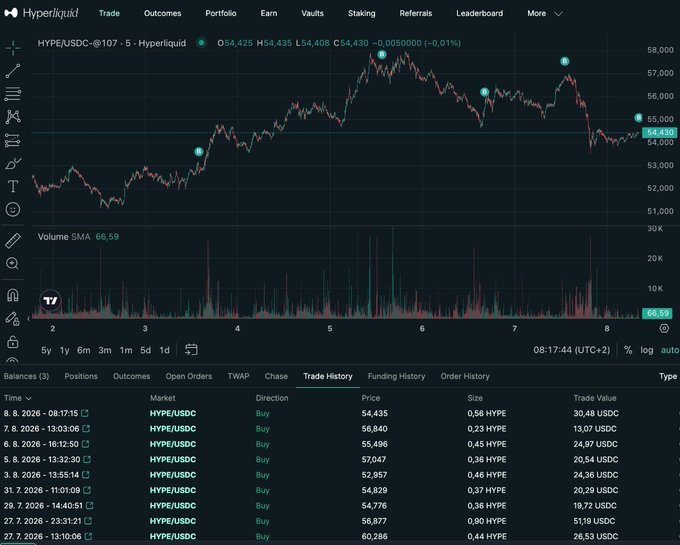Click the current price label 54,430

660,132
